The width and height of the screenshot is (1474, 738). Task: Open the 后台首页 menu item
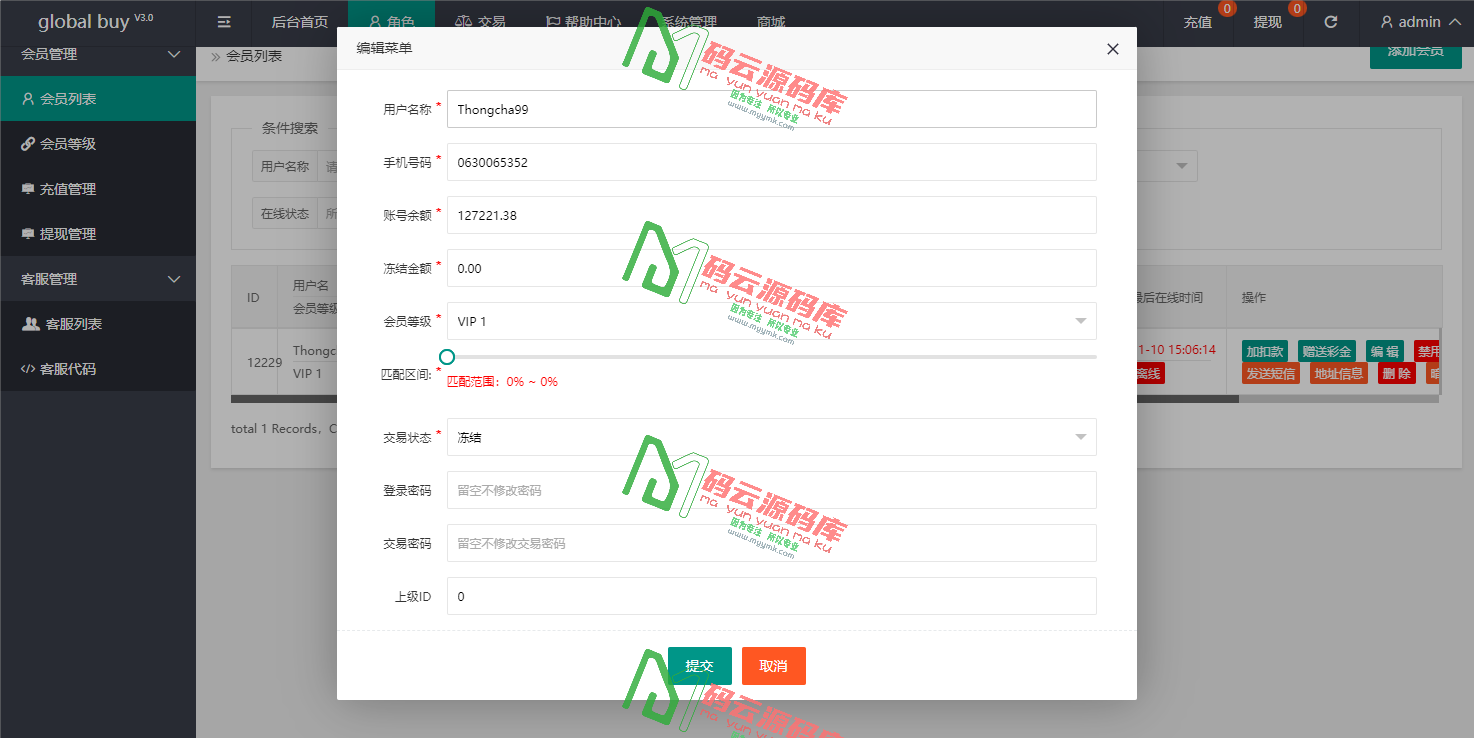pos(299,20)
